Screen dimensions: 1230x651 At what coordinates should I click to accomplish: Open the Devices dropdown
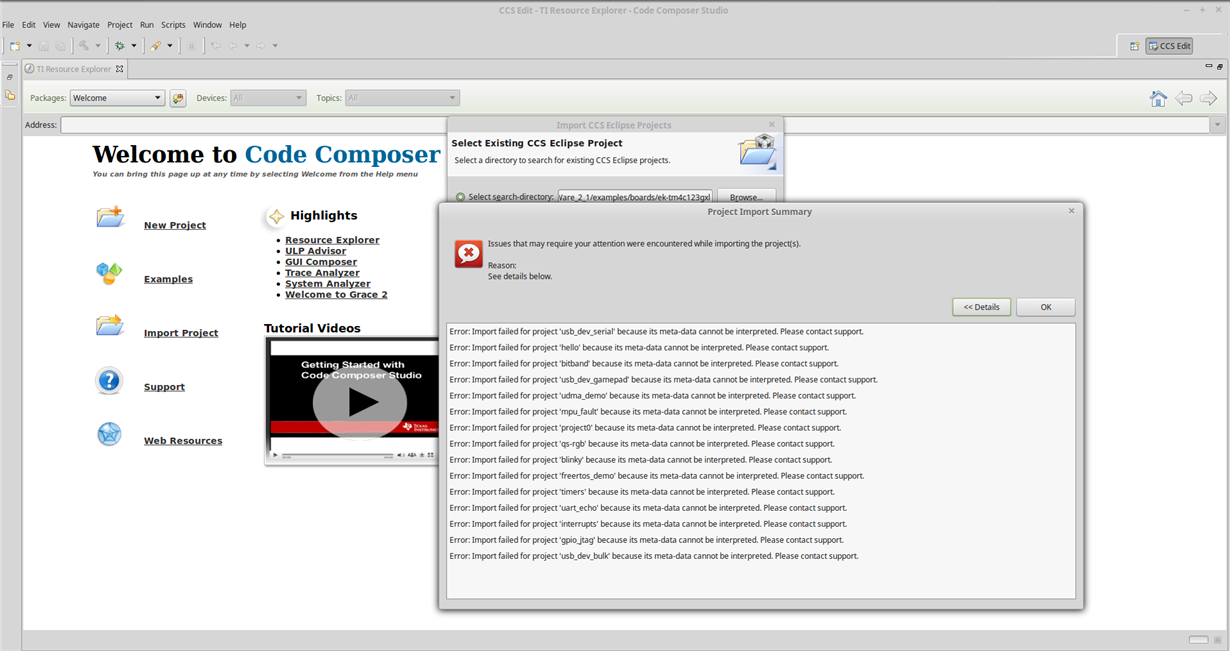268,98
